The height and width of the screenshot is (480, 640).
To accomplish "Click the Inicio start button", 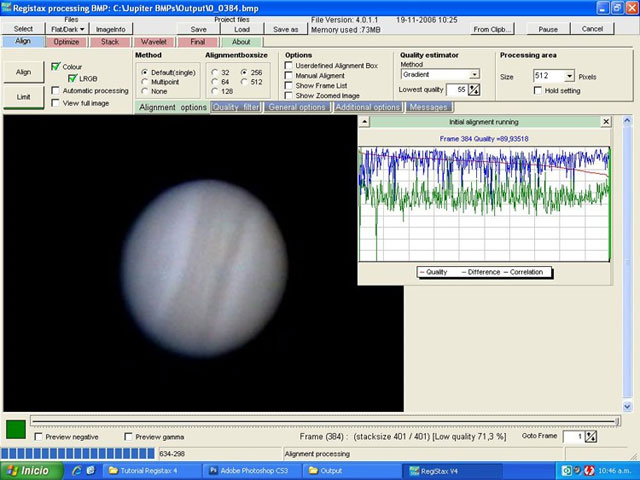I will click(x=28, y=470).
